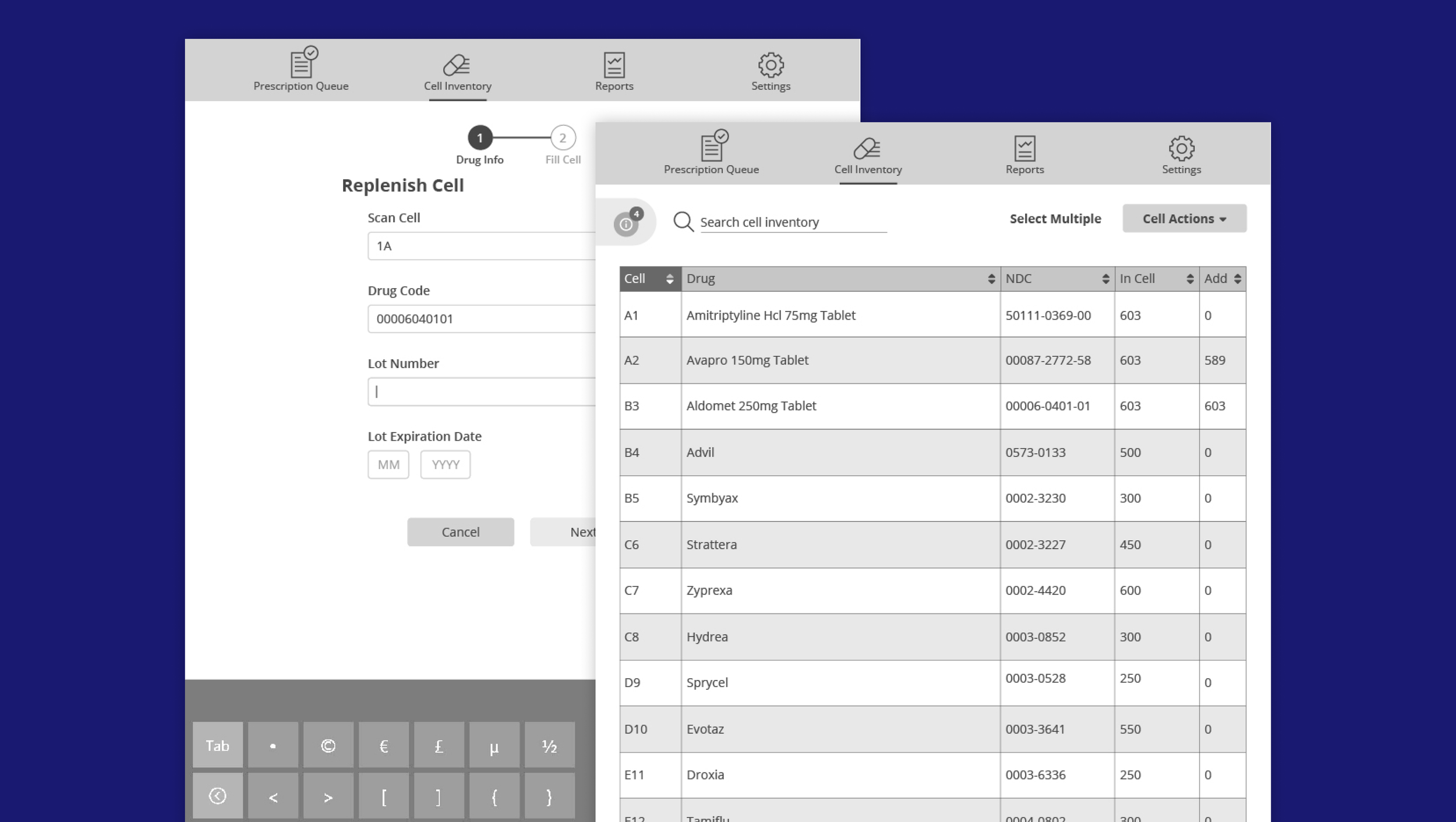Click the search magnifier icon
The width and height of the screenshot is (1456, 822).
tap(683, 221)
